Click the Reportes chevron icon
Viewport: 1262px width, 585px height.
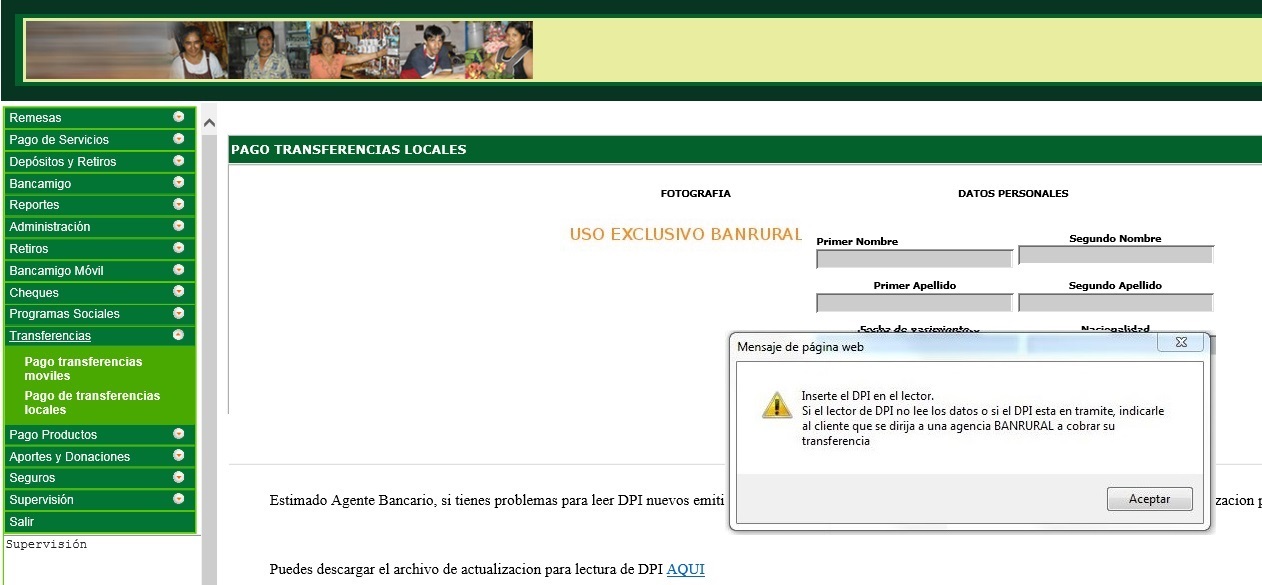click(x=179, y=204)
